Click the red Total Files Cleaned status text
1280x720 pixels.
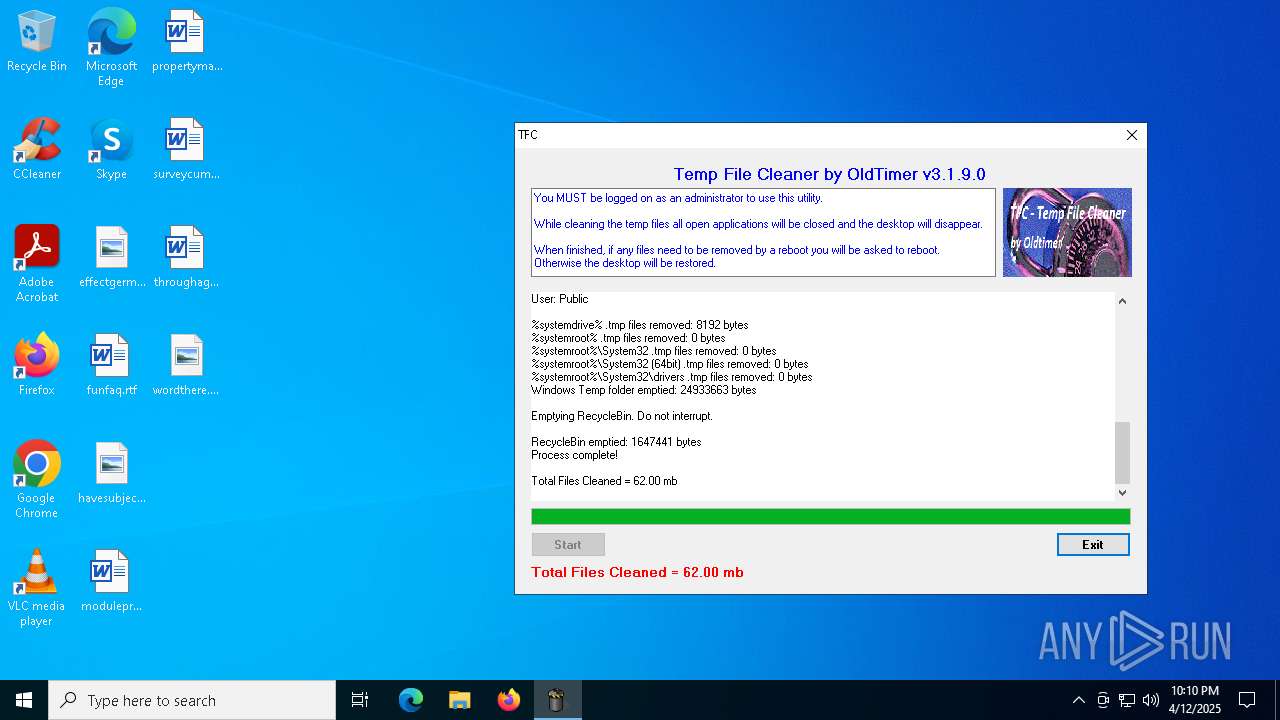pos(637,572)
